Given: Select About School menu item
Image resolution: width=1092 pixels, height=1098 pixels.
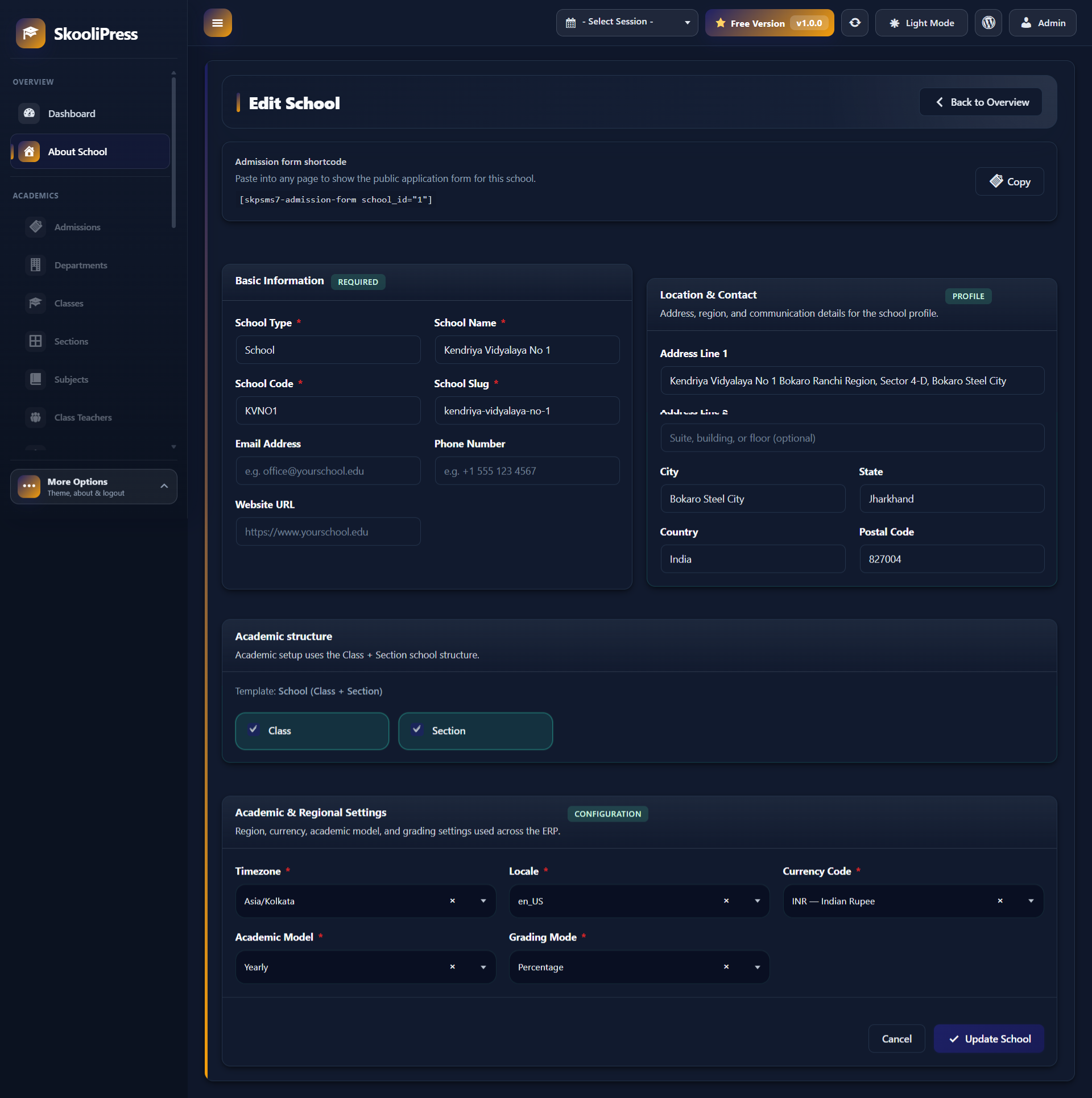Looking at the screenshot, I should 90,152.
